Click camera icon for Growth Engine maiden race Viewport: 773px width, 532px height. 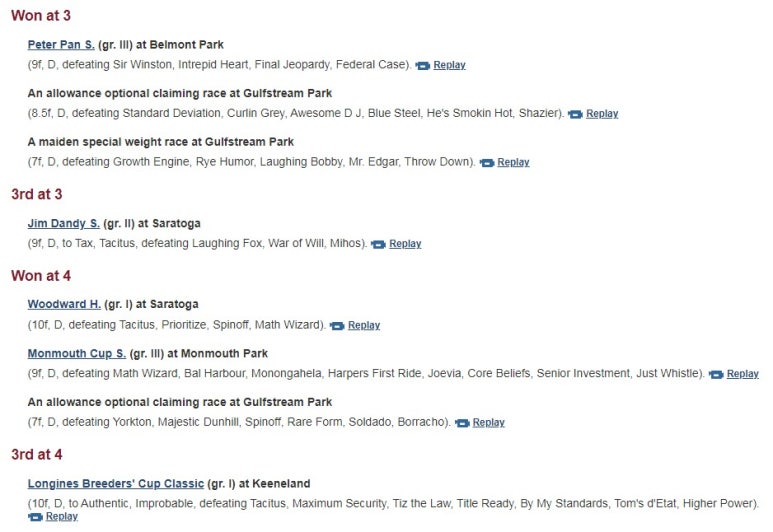pyautogui.click(x=487, y=163)
